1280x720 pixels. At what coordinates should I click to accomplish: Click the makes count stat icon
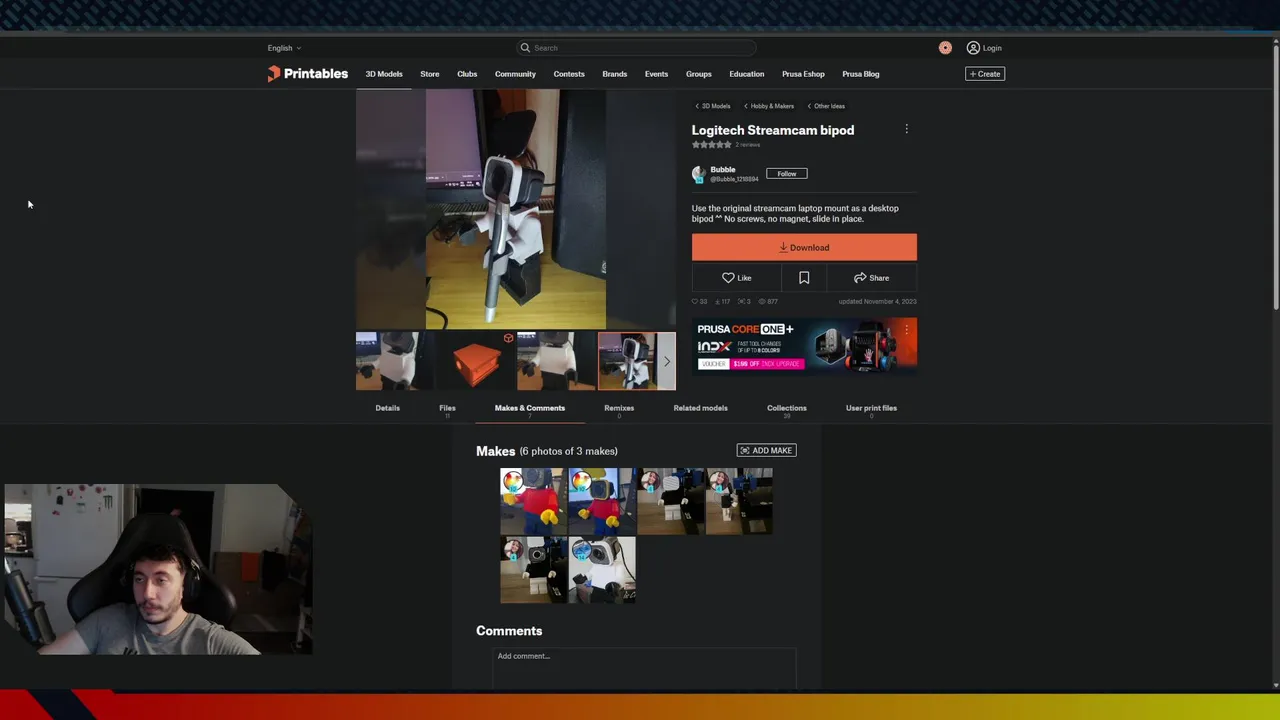click(743, 301)
